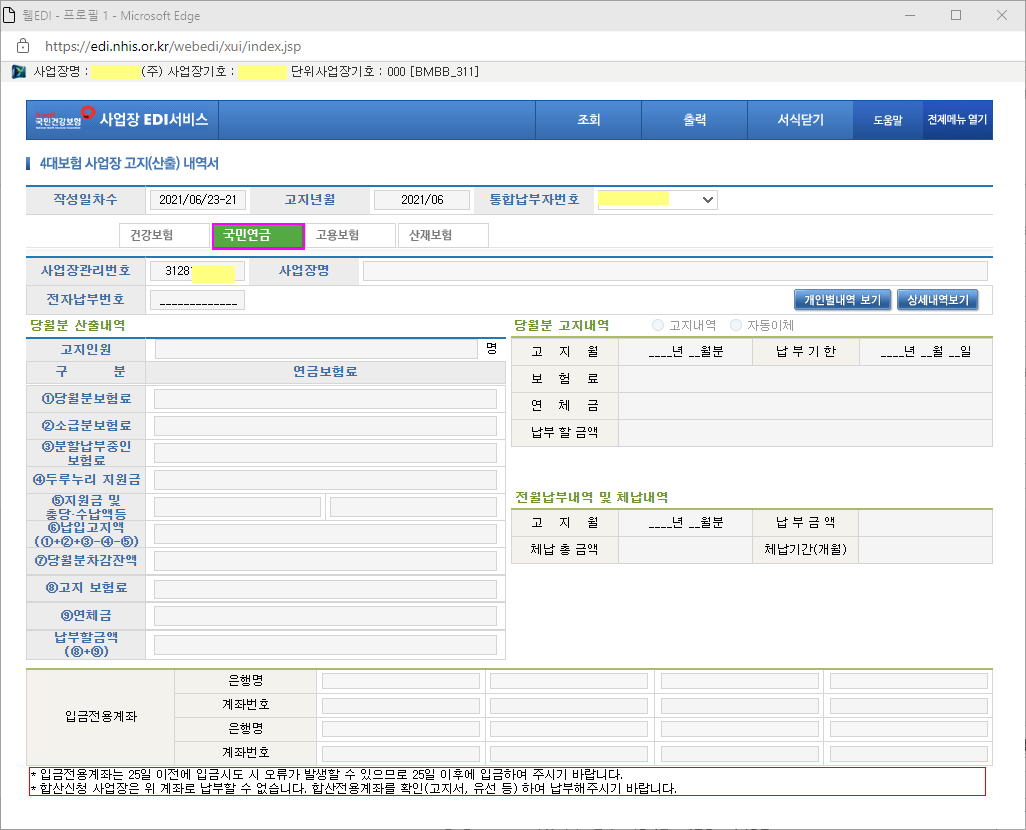The height and width of the screenshot is (830, 1026).
Task: Click 개인별내역 보기 button
Action: click(x=843, y=300)
